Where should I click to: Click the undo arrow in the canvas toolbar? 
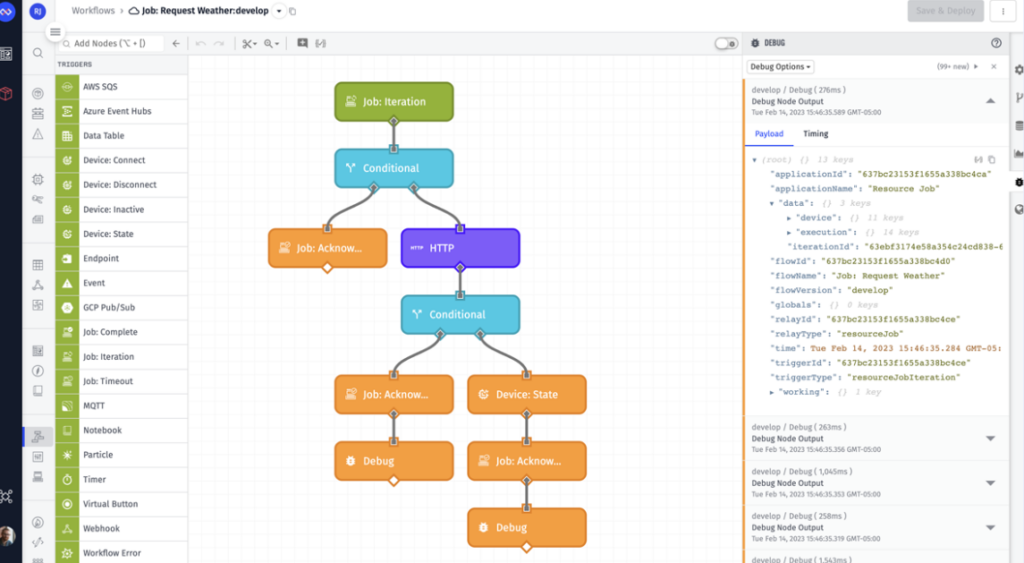click(x=200, y=44)
